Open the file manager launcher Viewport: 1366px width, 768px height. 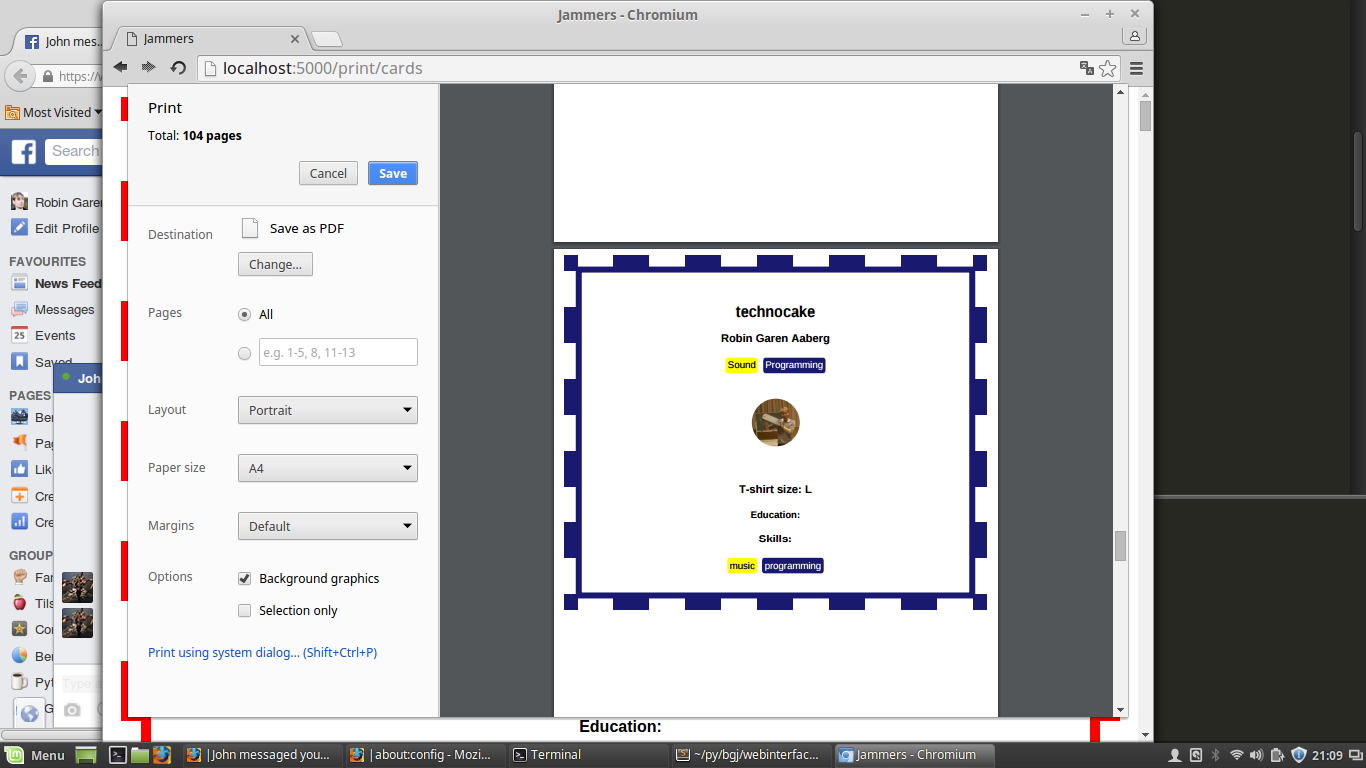139,755
